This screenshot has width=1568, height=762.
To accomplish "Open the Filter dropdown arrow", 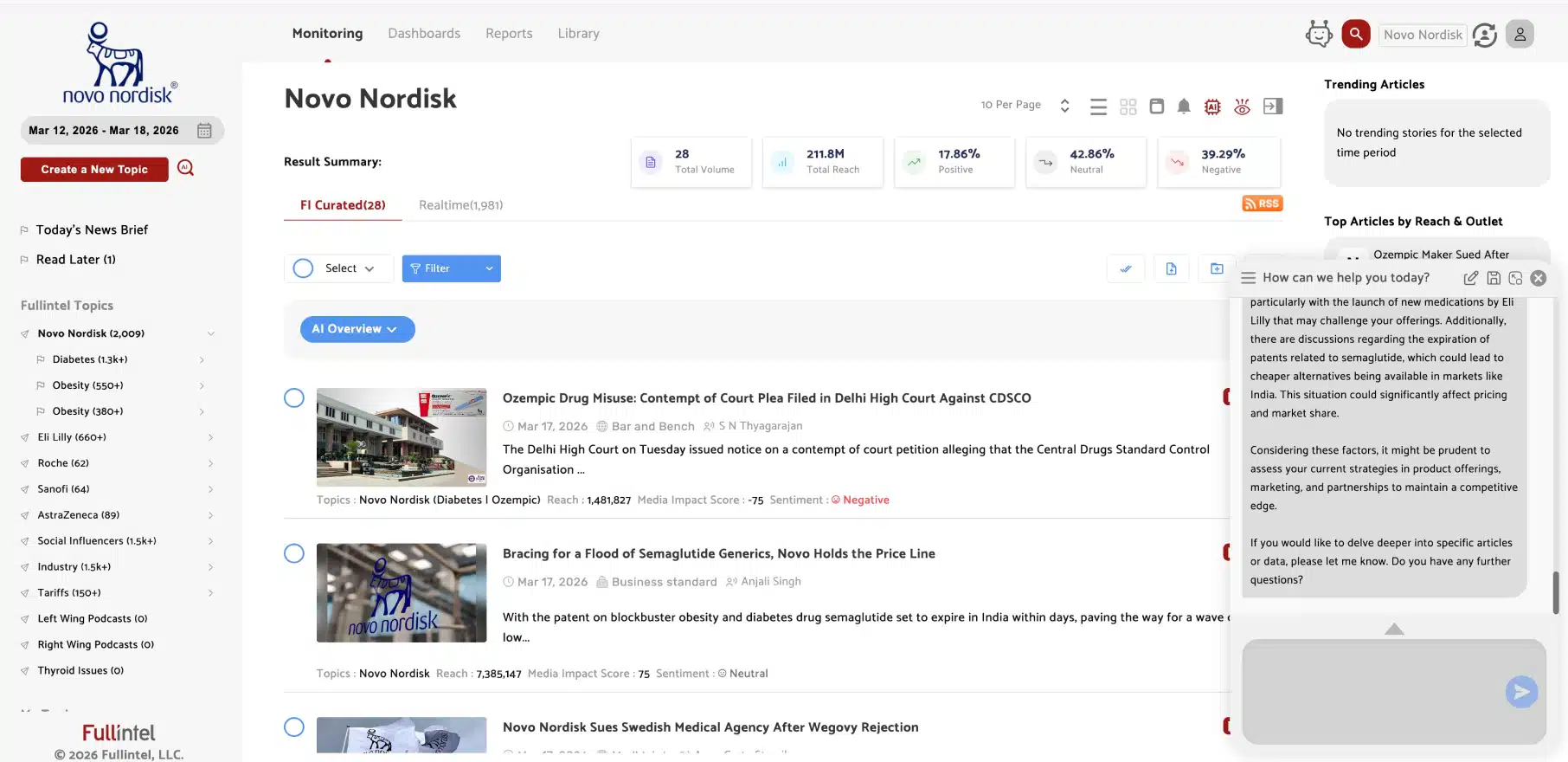I will (x=489, y=268).
